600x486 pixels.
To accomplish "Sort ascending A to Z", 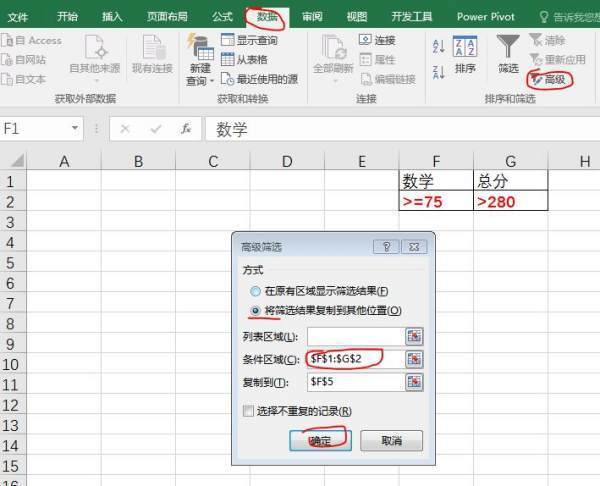I will tap(439, 47).
